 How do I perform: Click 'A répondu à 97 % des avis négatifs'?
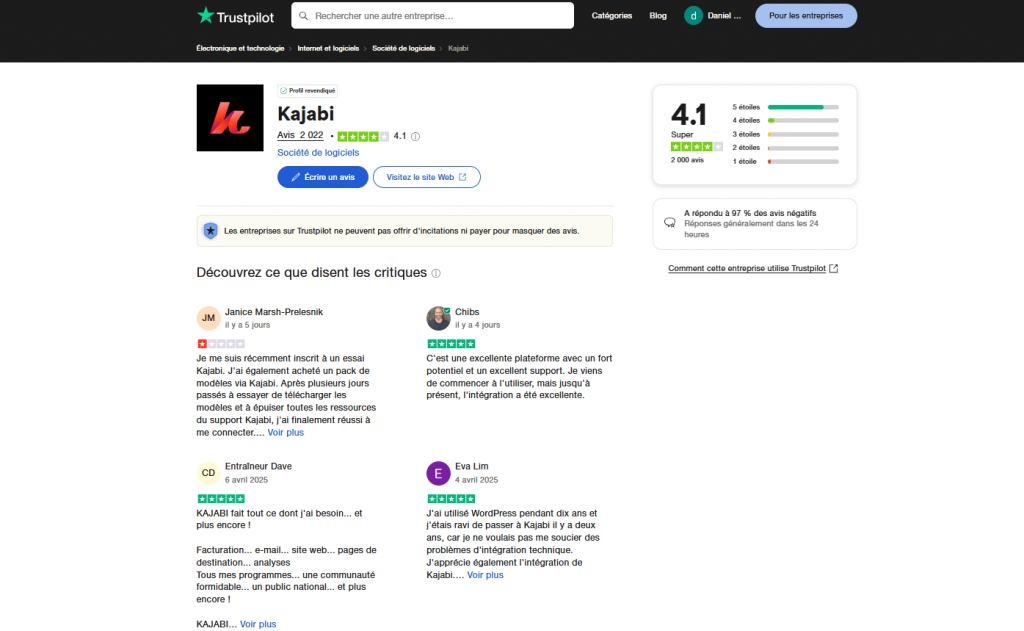tap(750, 213)
